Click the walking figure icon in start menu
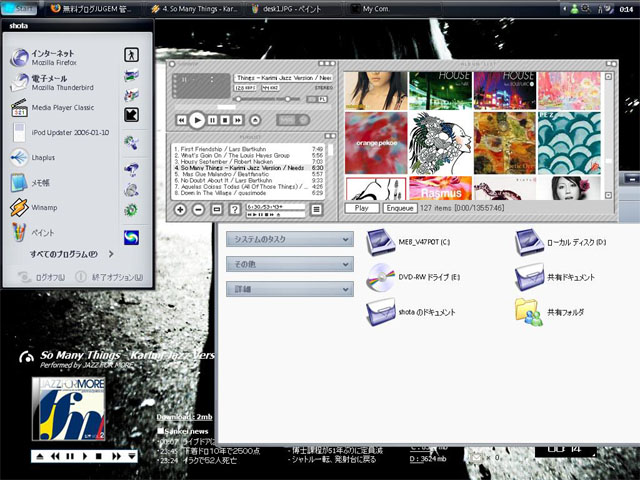This screenshot has height=480, width=640. pyautogui.click(x=131, y=55)
